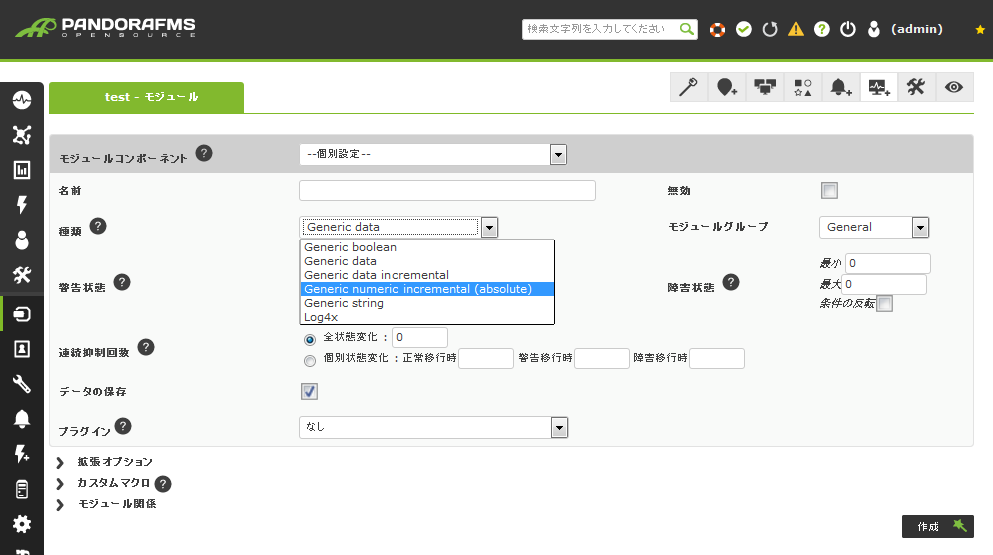
Task: Open Events lightning bolt sidebar icon
Action: (x=22, y=205)
